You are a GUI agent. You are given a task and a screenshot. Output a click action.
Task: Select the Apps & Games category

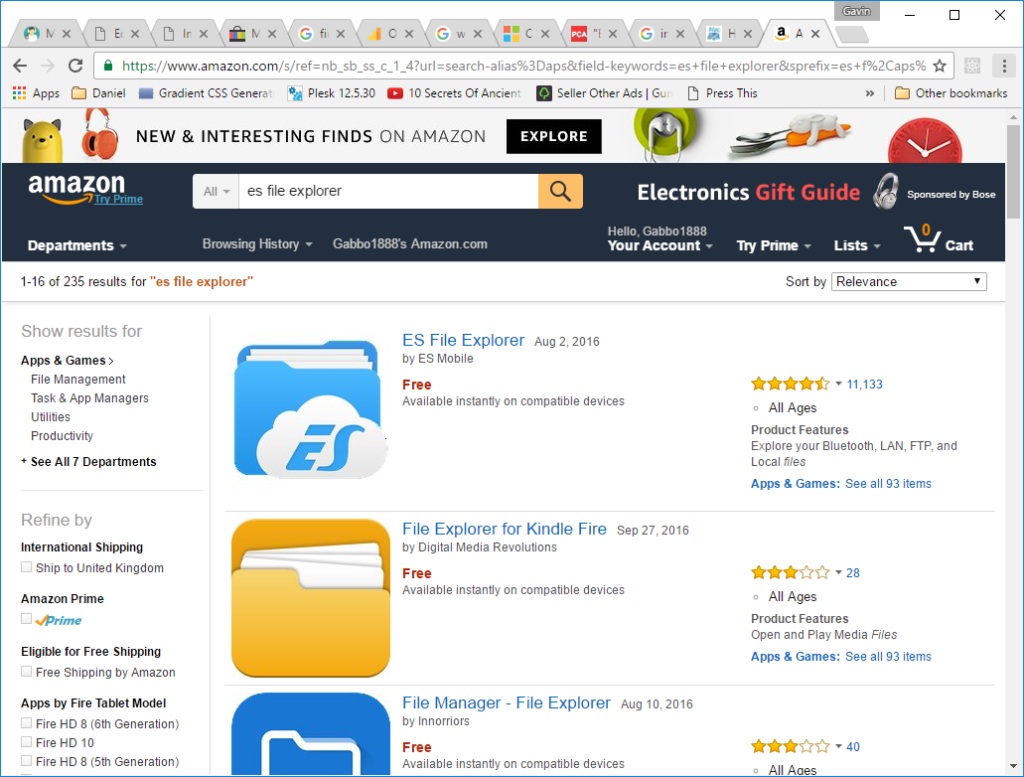(x=67, y=360)
